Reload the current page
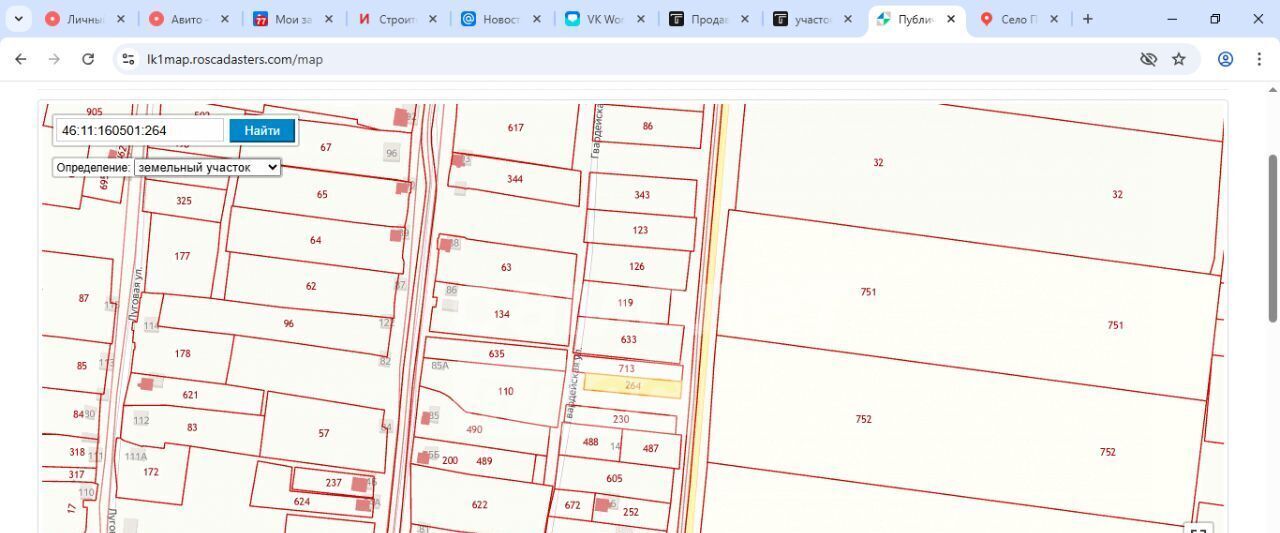Screen dimensions: 1280x533 pyautogui.click(x=88, y=59)
